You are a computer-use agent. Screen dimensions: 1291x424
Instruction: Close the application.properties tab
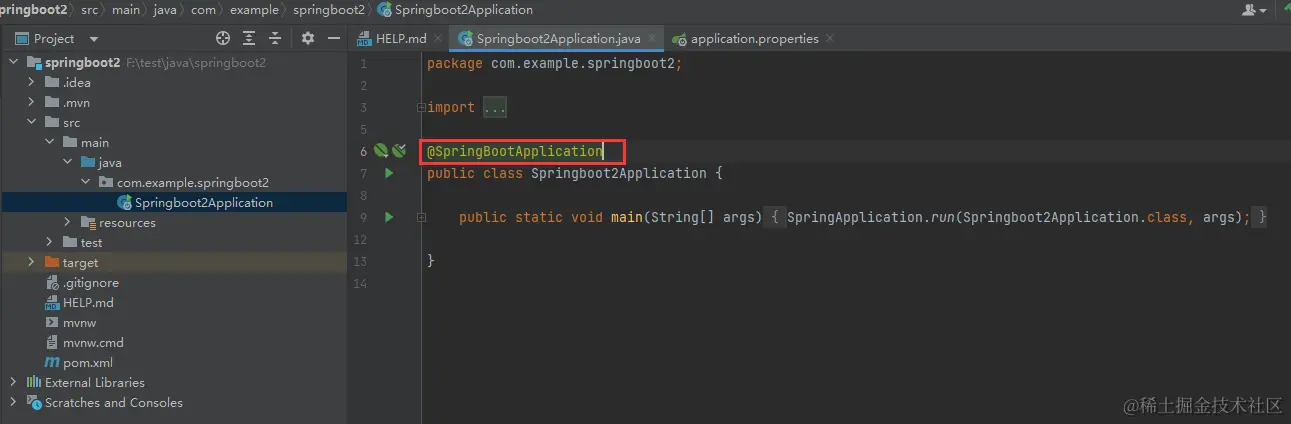coord(830,39)
